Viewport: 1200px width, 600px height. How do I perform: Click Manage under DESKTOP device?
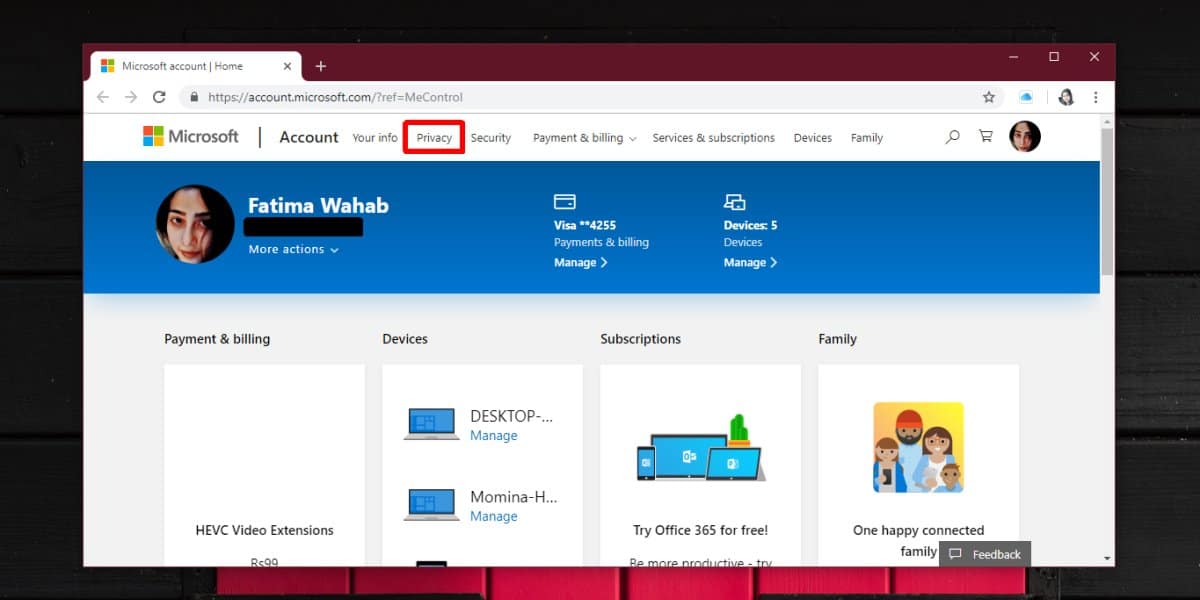tap(494, 435)
